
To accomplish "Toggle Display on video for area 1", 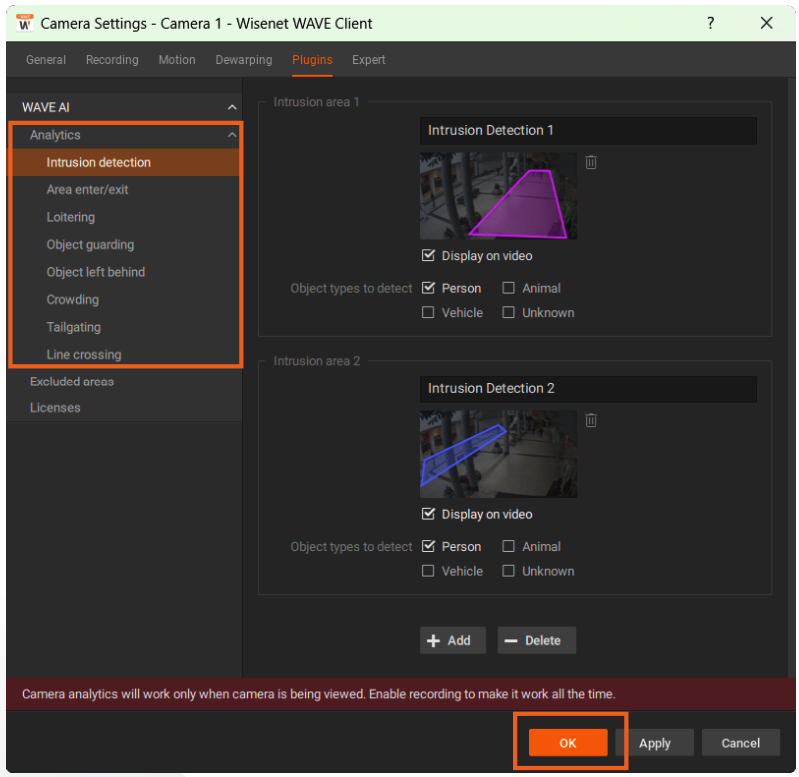I will tap(428, 255).
